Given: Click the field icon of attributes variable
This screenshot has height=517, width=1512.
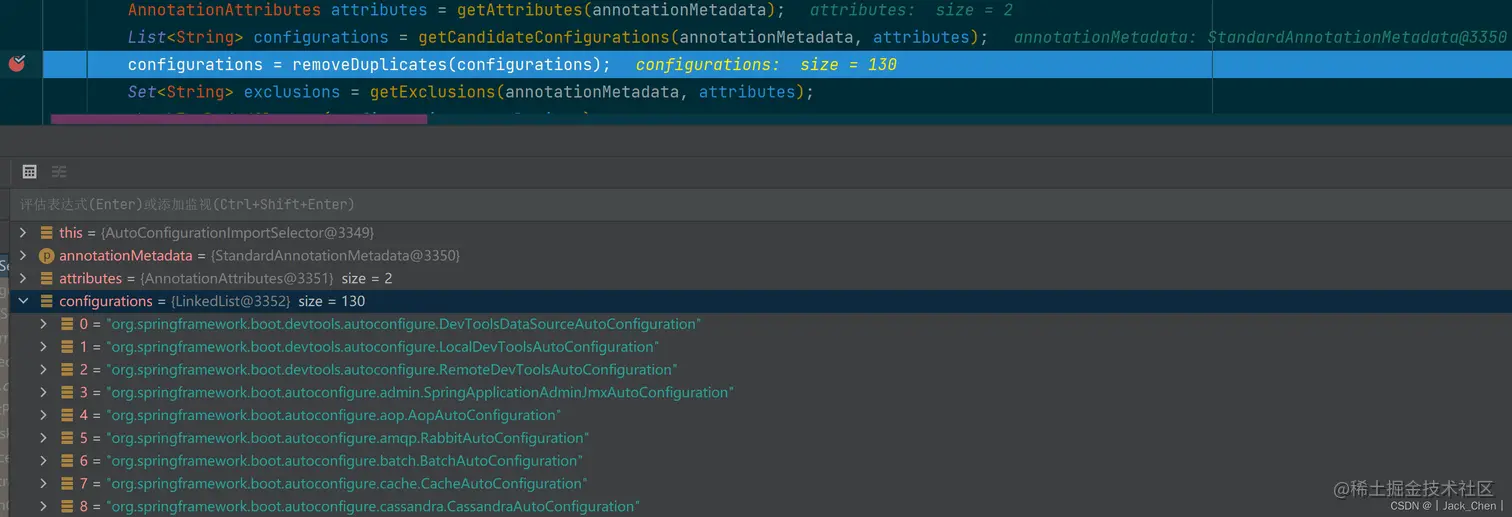Looking at the screenshot, I should (x=46, y=278).
